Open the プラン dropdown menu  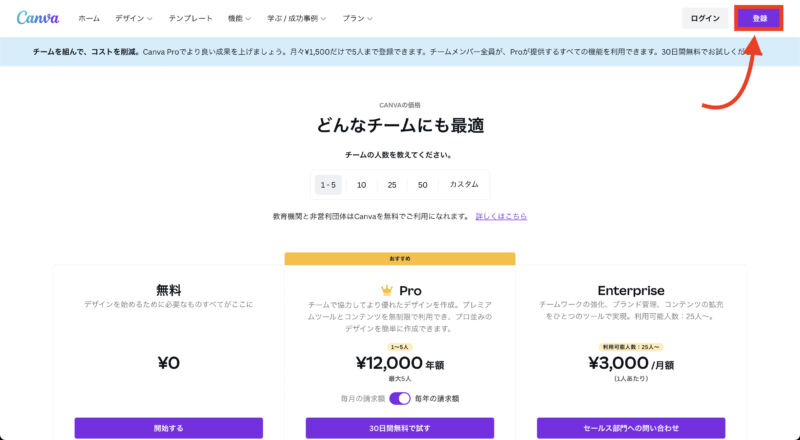(x=357, y=18)
